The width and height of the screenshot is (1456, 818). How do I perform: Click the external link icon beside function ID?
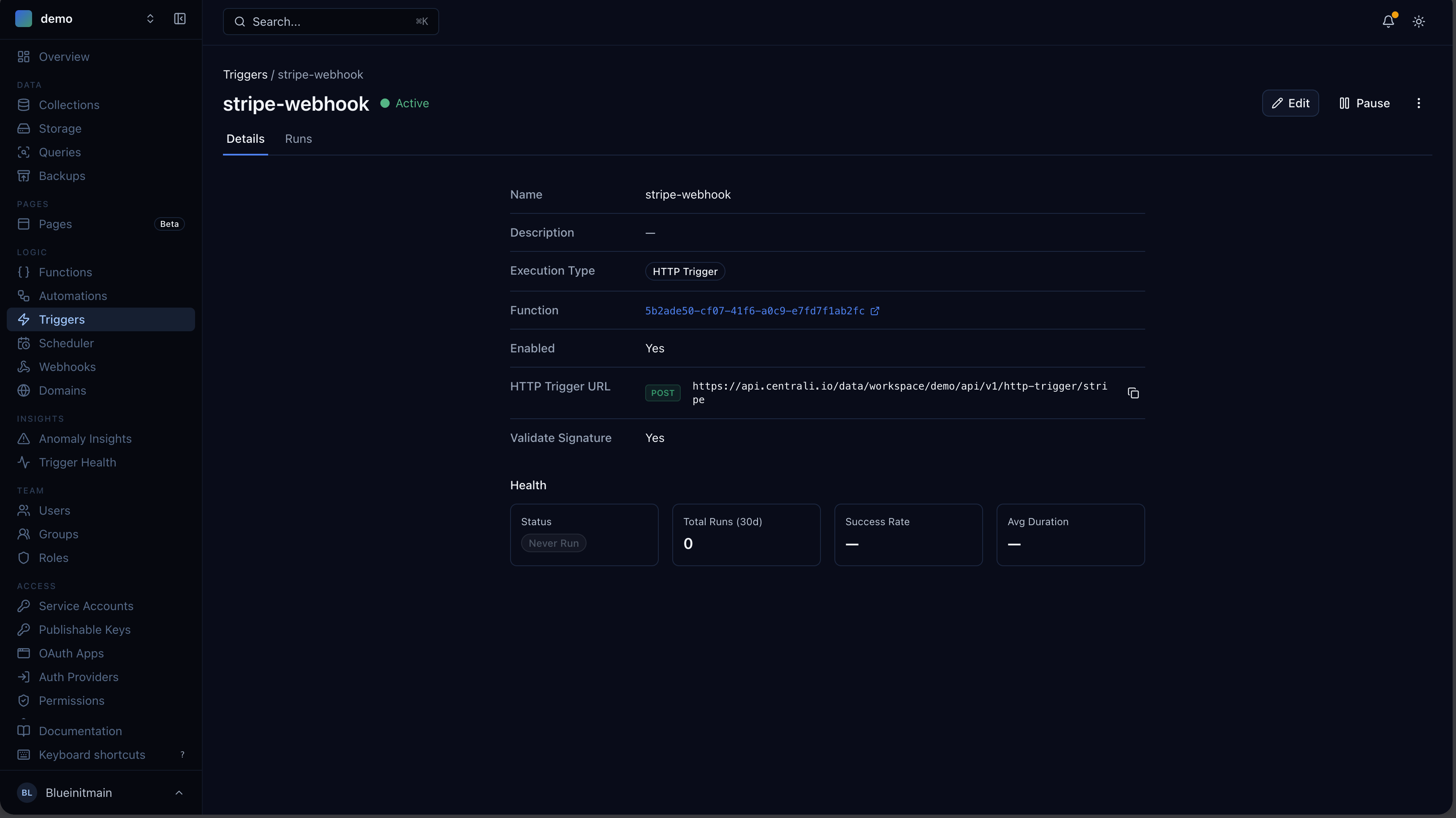click(x=875, y=311)
